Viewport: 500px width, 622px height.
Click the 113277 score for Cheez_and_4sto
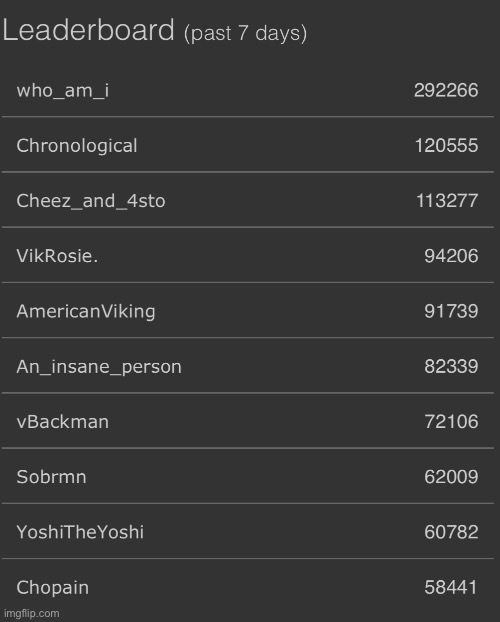point(447,200)
